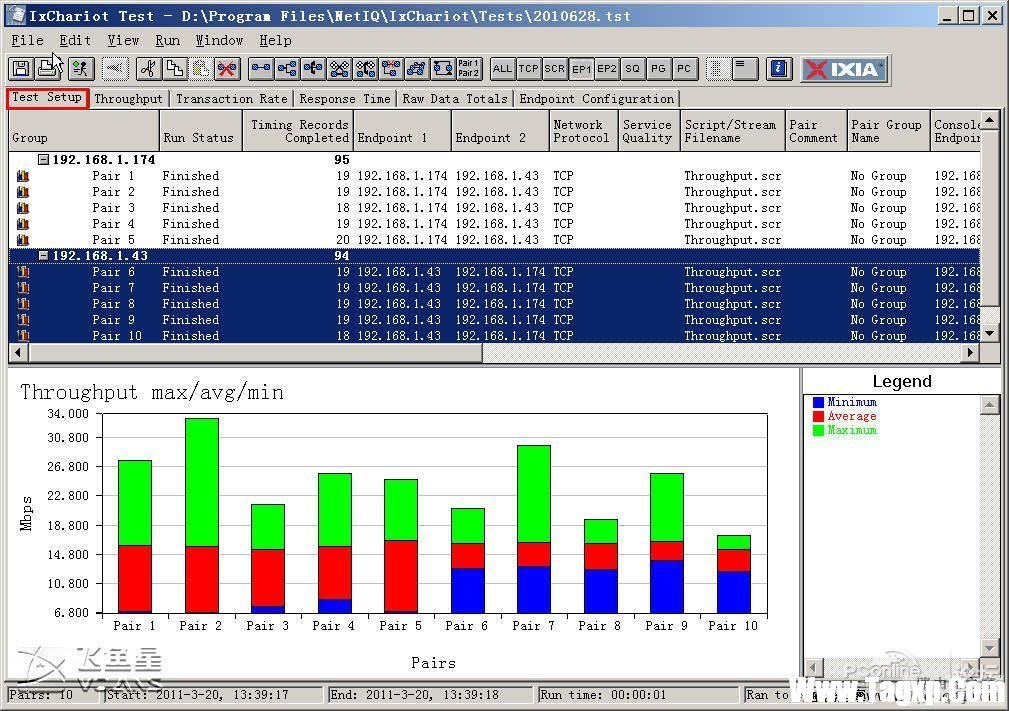The width and height of the screenshot is (1009, 711).
Task: Collapse the 192.168.1.43 group
Action: [43, 255]
